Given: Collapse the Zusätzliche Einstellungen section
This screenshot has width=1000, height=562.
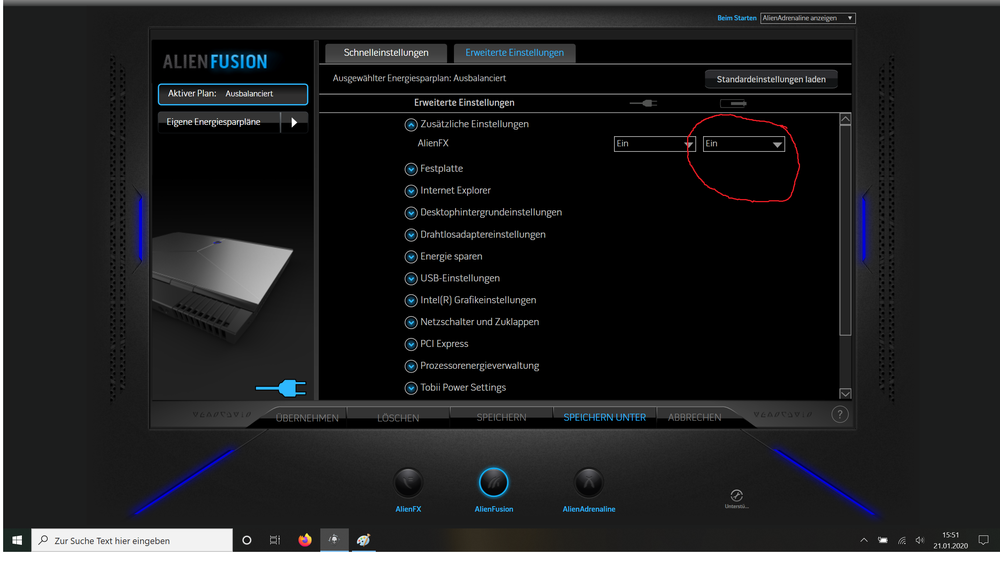Looking at the screenshot, I should tap(410, 125).
